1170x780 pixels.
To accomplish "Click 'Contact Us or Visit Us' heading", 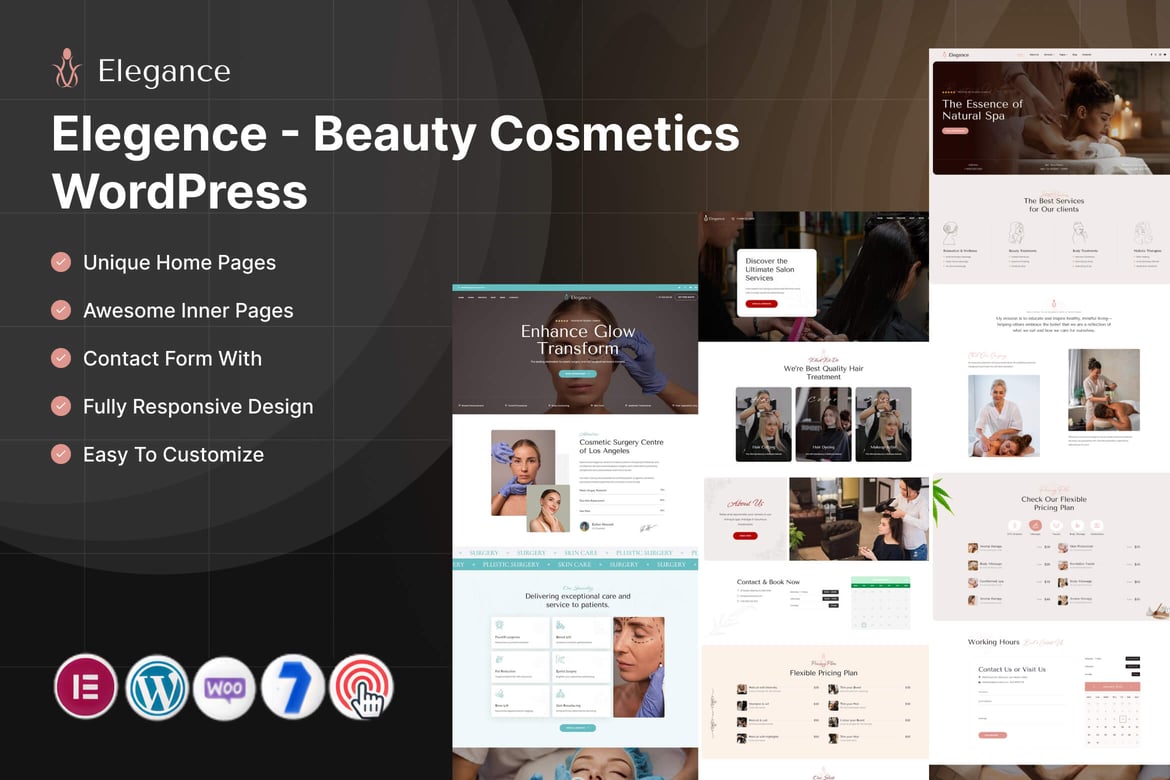I will pos(1012,670).
